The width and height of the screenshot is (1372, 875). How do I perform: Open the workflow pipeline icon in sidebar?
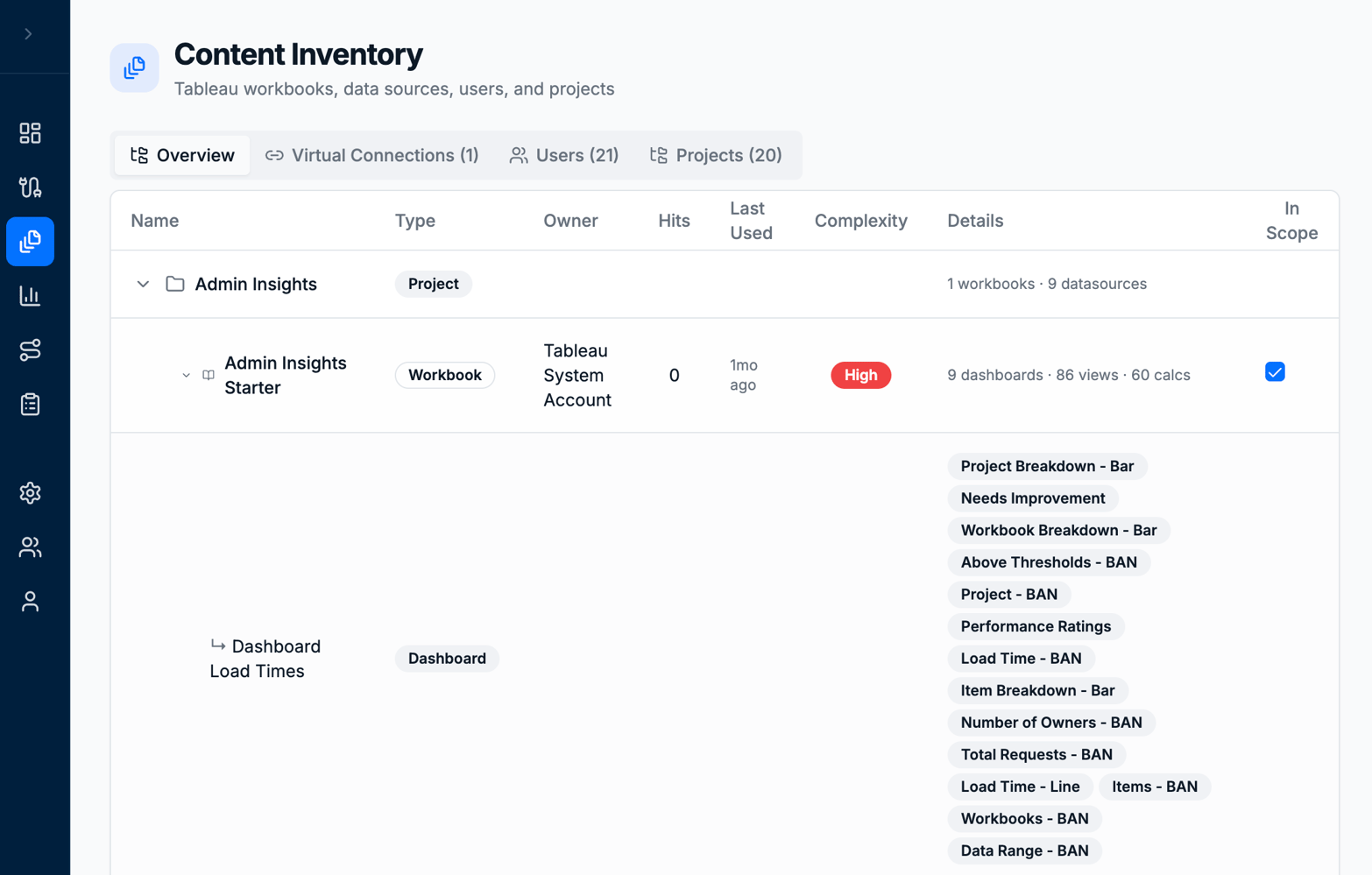(x=30, y=350)
